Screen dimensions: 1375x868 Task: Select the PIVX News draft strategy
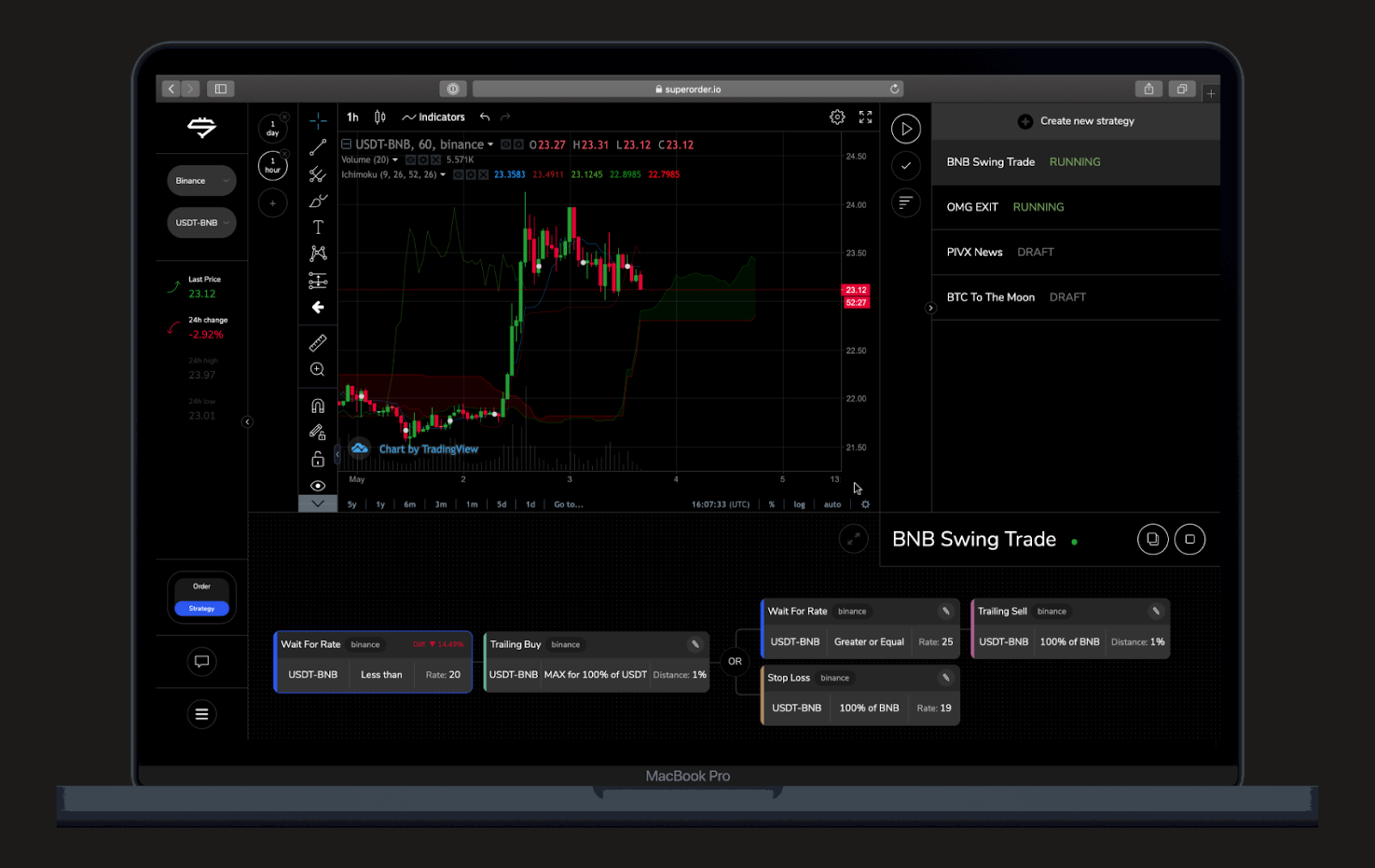(x=975, y=252)
